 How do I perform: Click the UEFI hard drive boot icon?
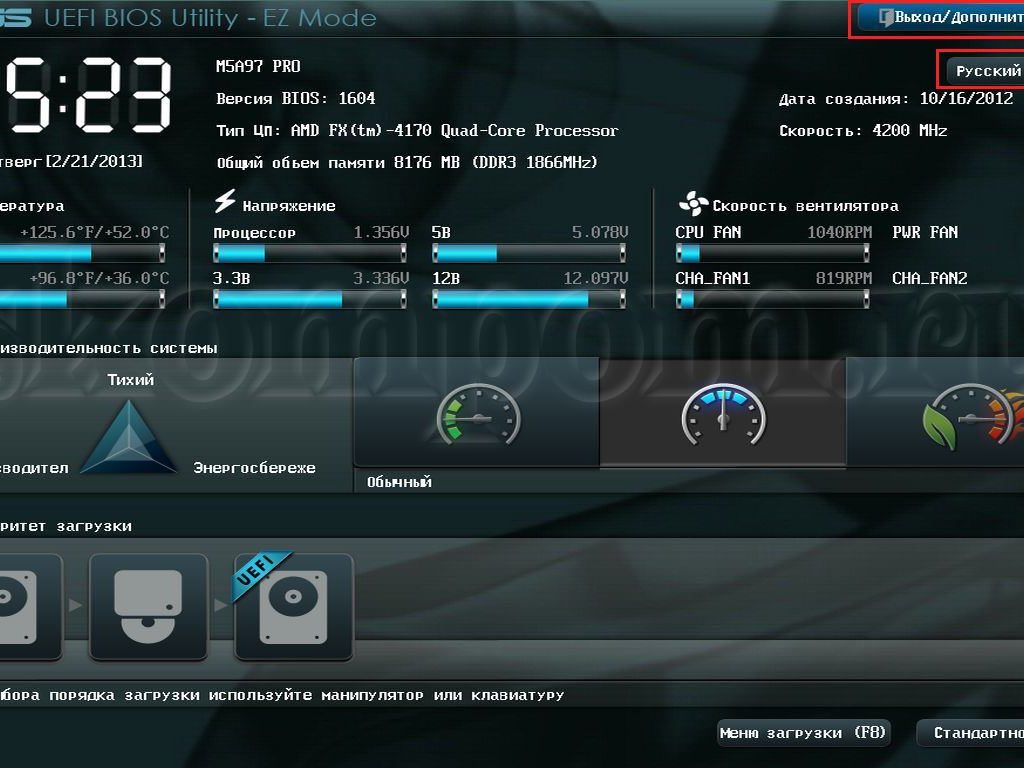tap(293, 607)
